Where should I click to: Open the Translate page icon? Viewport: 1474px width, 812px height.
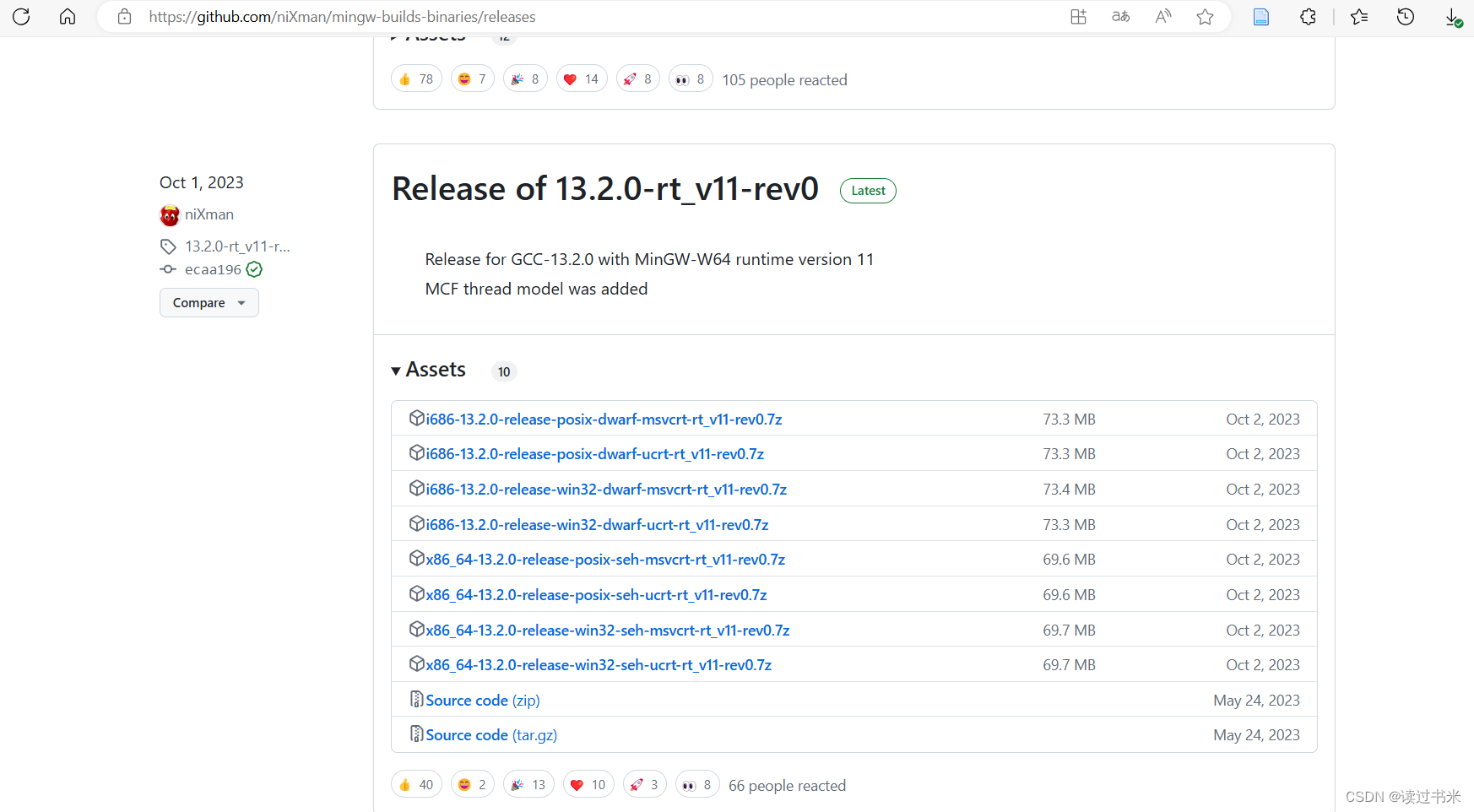(1120, 16)
